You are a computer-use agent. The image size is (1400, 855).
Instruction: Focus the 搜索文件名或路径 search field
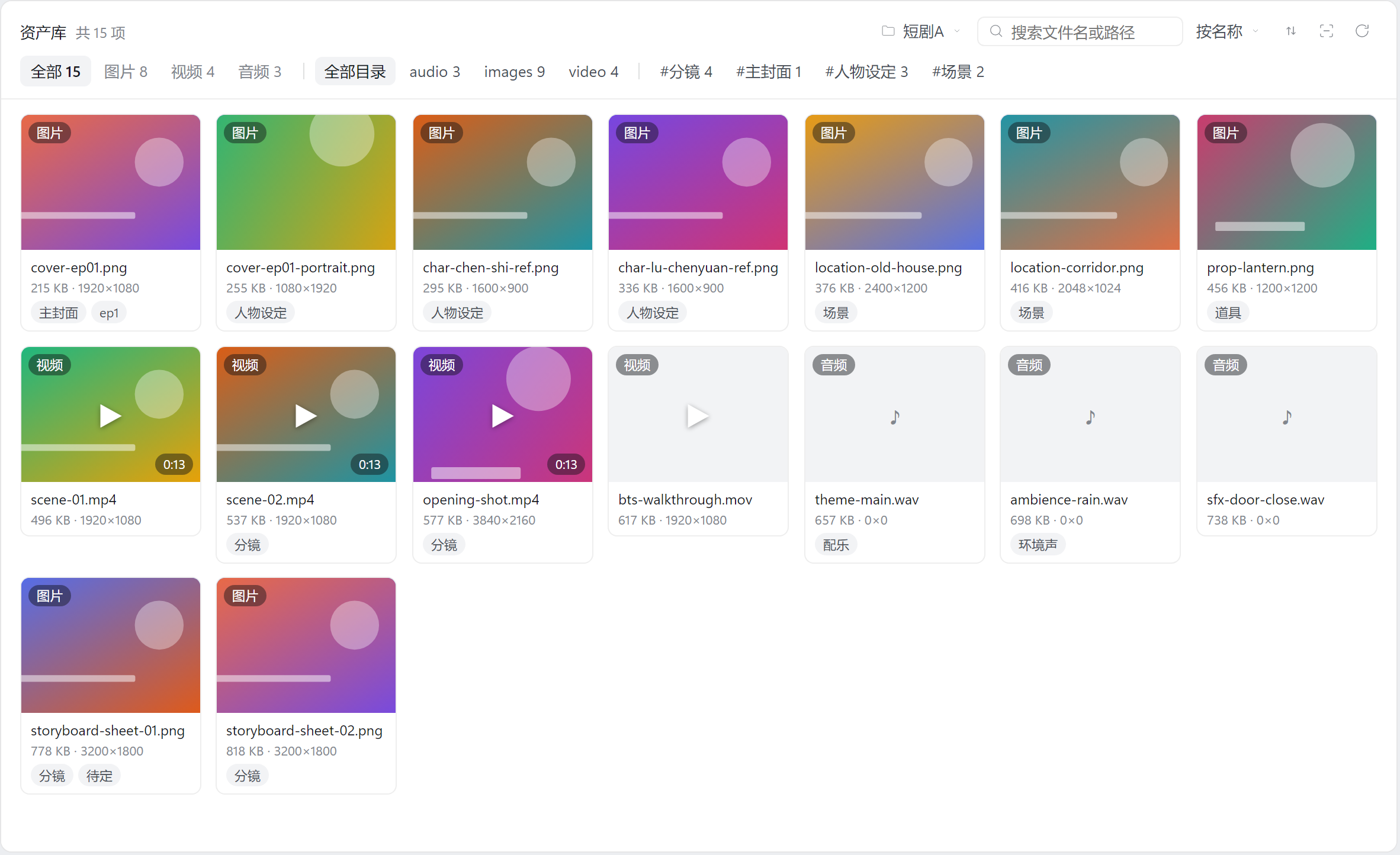1080,31
